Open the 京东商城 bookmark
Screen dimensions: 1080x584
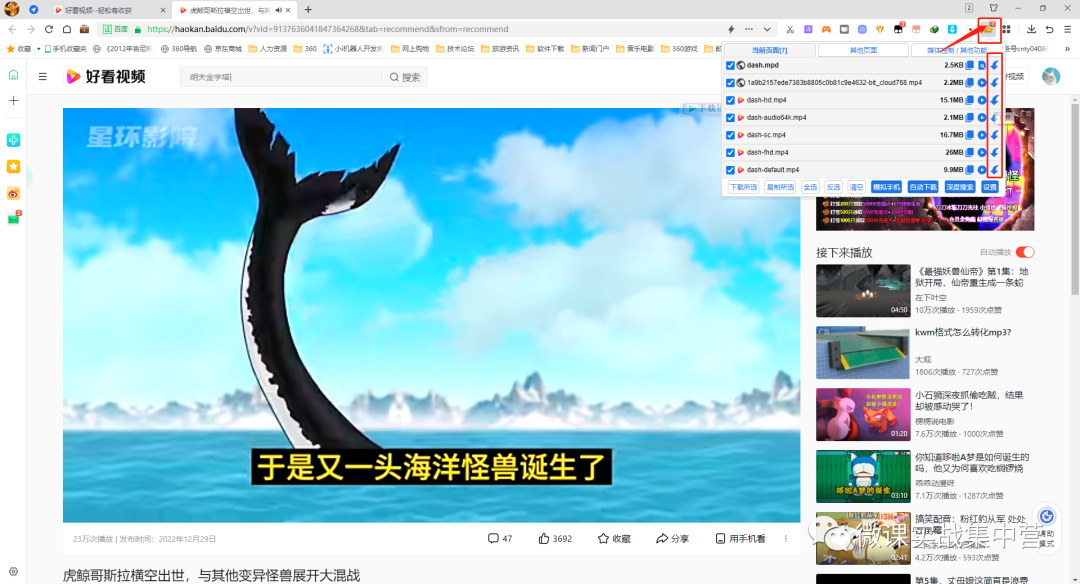223,49
